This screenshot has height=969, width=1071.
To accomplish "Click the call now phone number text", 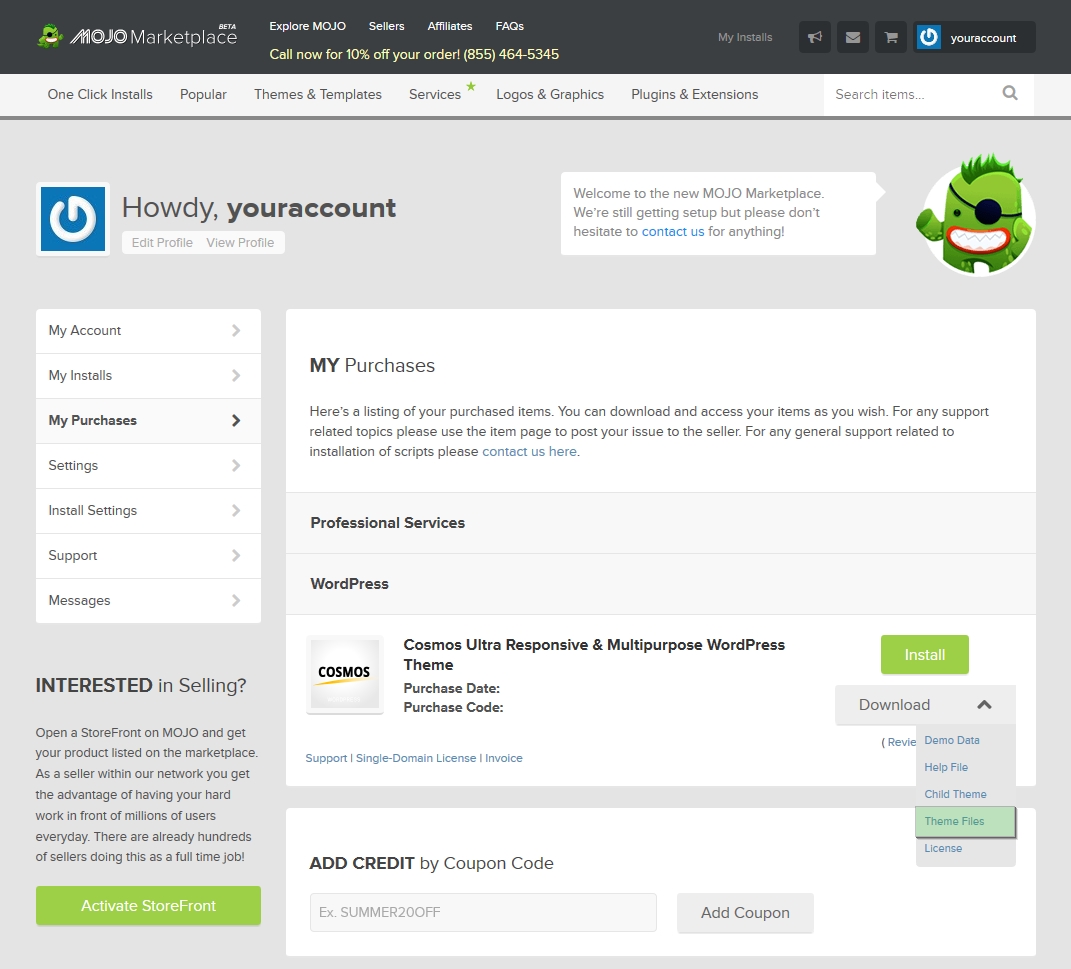I will (414, 54).
